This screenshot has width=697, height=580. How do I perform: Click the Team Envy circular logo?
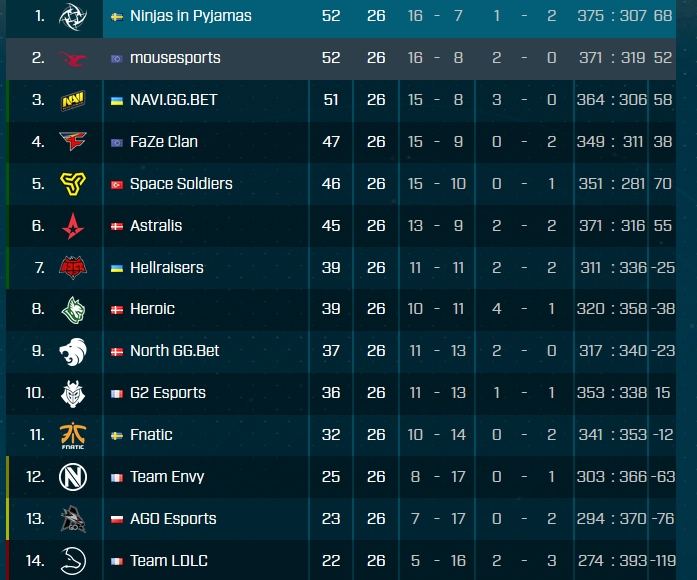tap(73, 477)
